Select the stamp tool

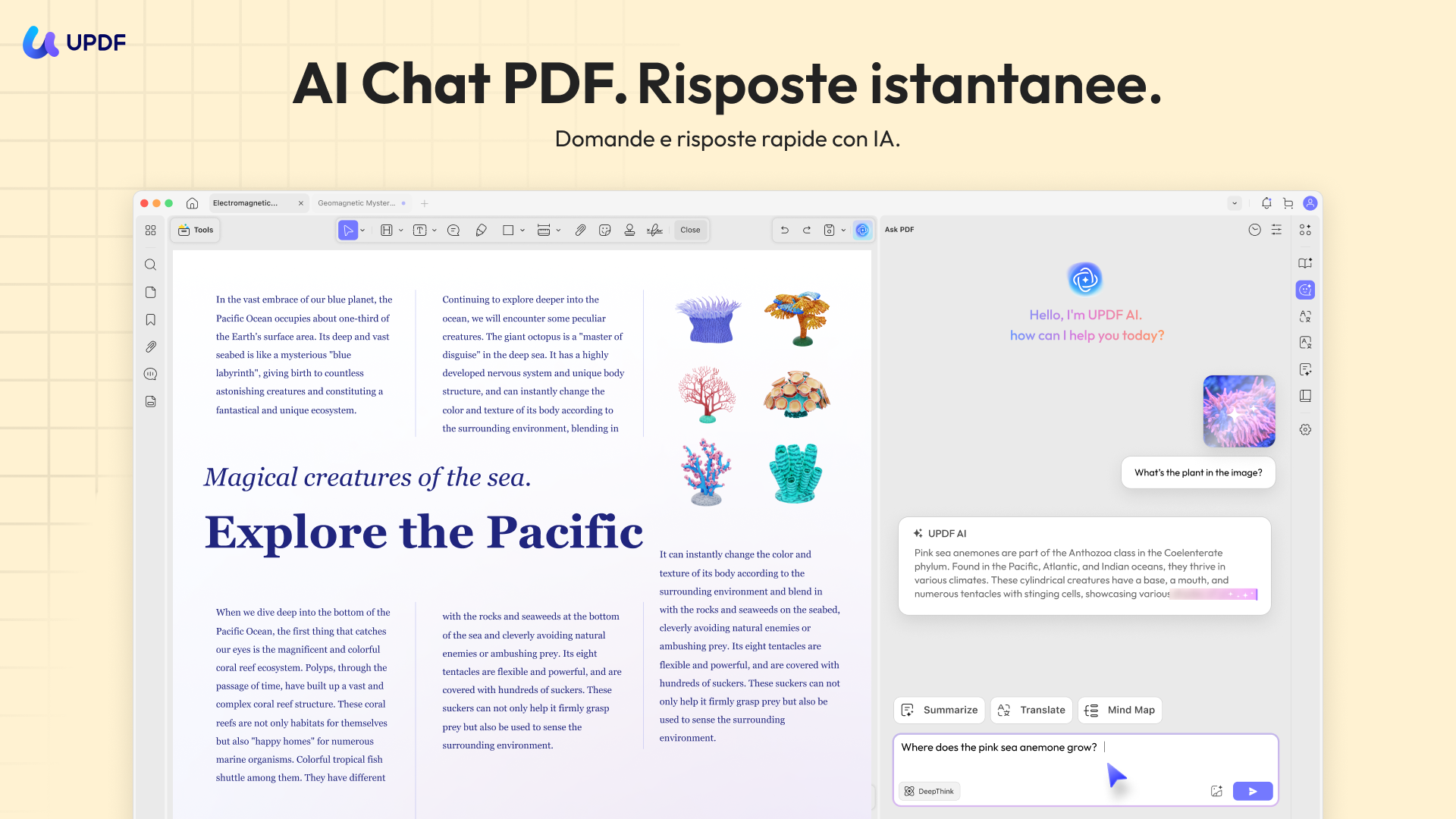(x=629, y=230)
